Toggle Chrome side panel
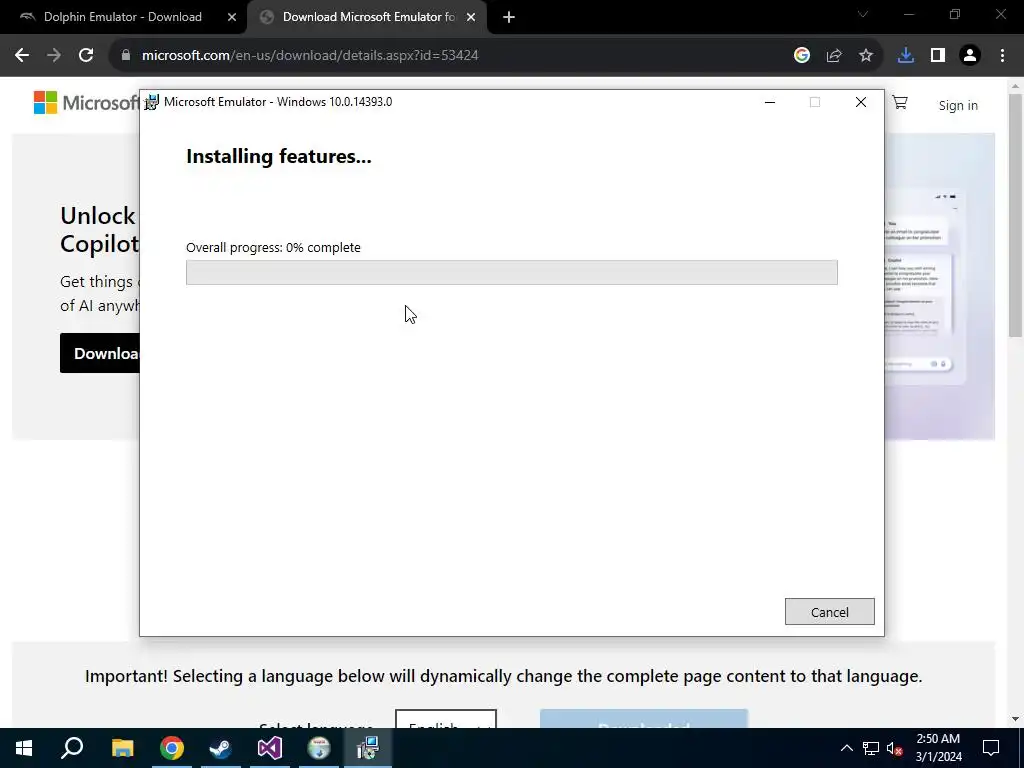 (x=938, y=56)
